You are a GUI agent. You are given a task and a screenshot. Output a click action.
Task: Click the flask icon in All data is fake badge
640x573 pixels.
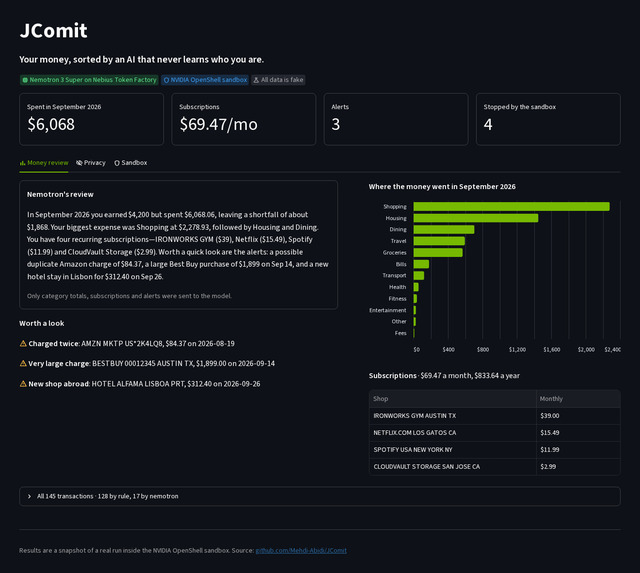click(256, 80)
